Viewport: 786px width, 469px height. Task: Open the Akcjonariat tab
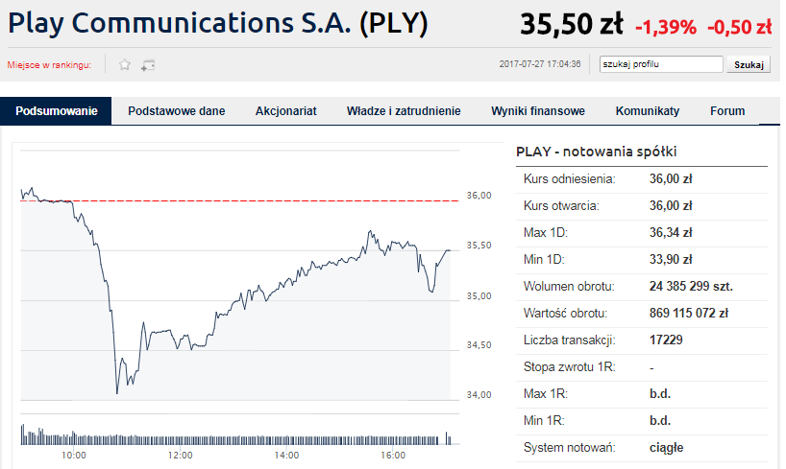286,111
